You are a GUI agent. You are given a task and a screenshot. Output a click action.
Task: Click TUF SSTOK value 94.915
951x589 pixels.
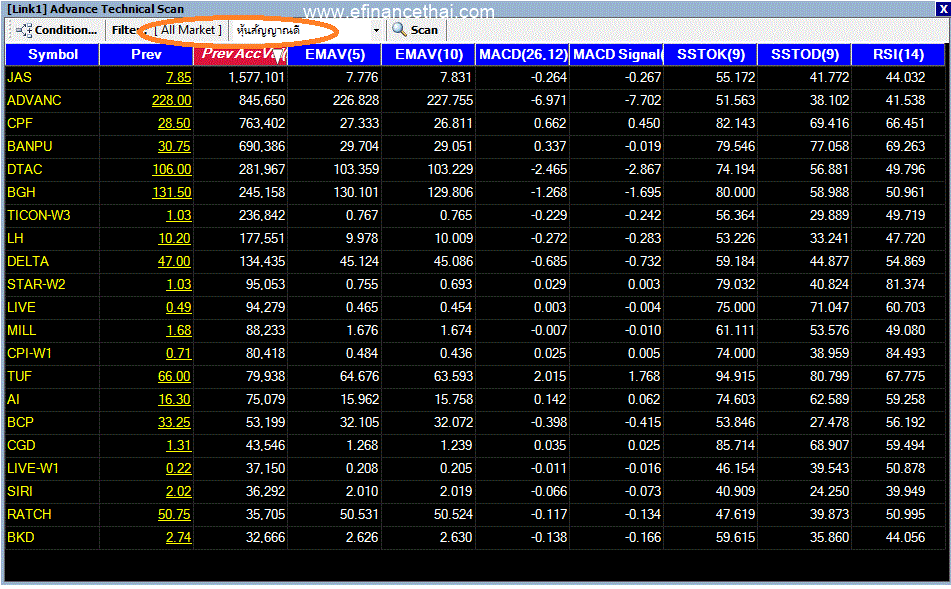pos(736,377)
